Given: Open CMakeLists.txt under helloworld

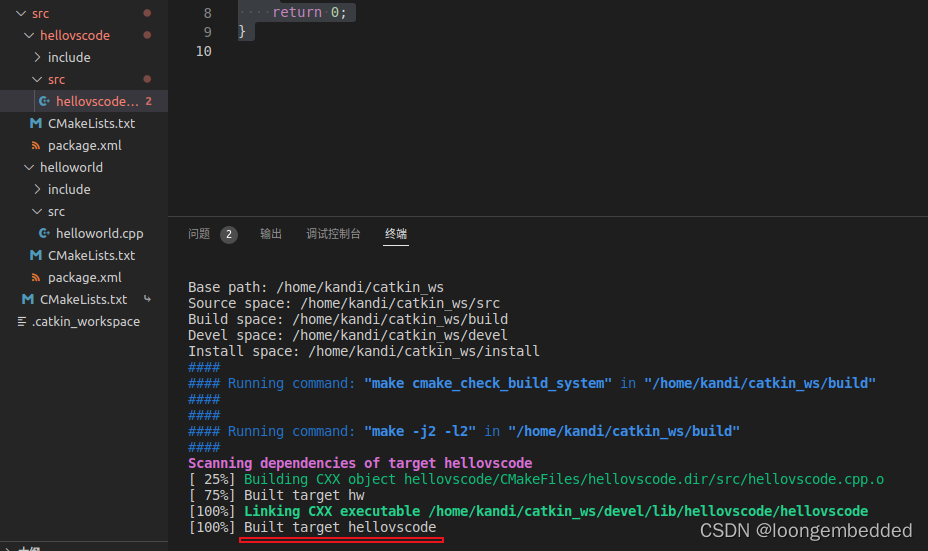Looking at the screenshot, I should pos(92,255).
